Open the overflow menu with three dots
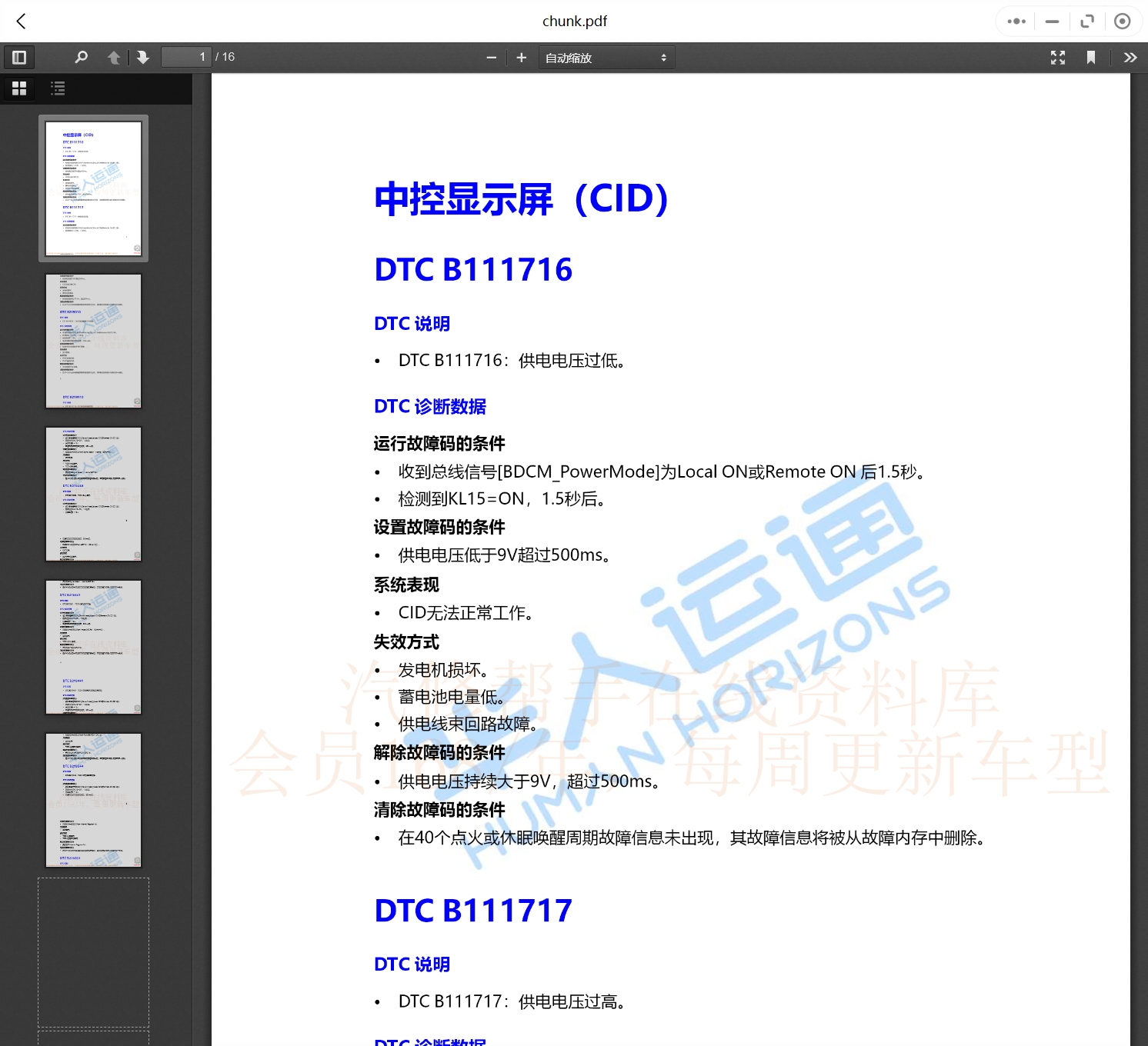 (x=1015, y=21)
